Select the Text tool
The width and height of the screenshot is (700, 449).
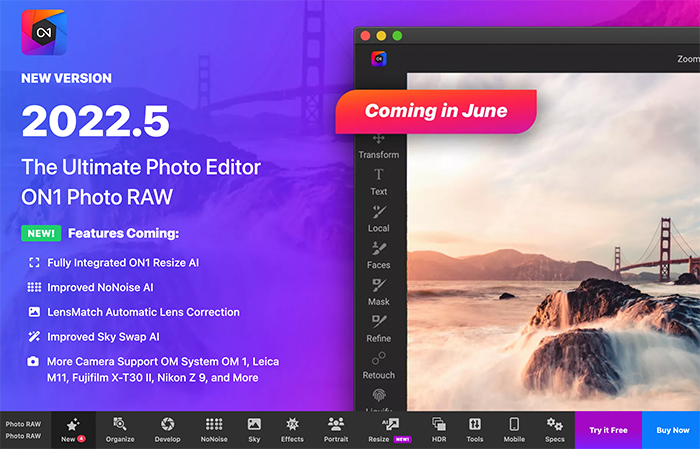379,181
